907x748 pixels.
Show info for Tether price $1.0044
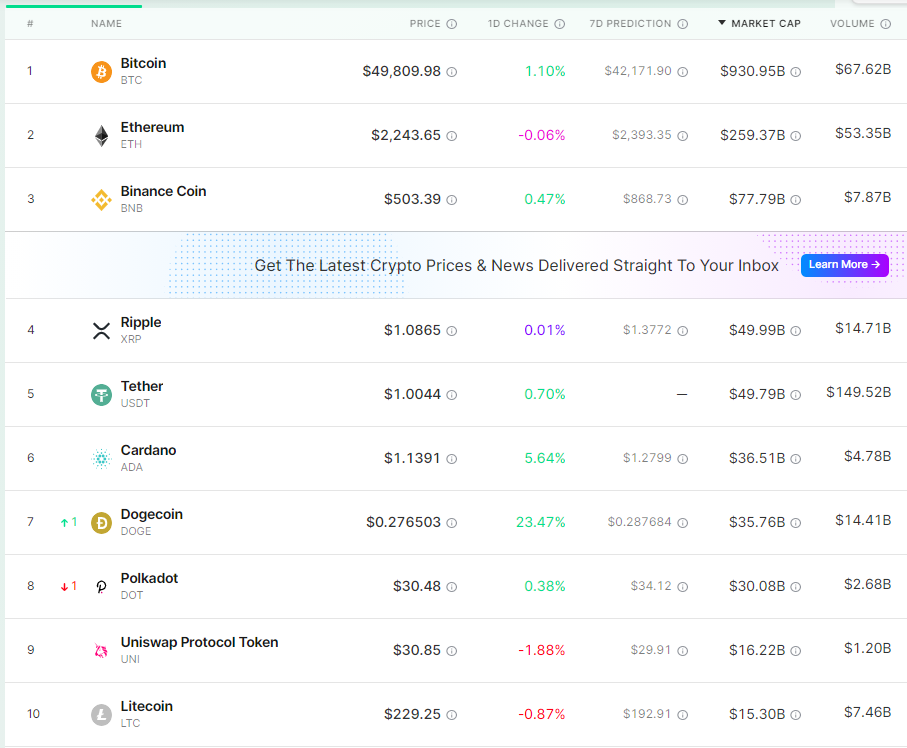point(452,395)
